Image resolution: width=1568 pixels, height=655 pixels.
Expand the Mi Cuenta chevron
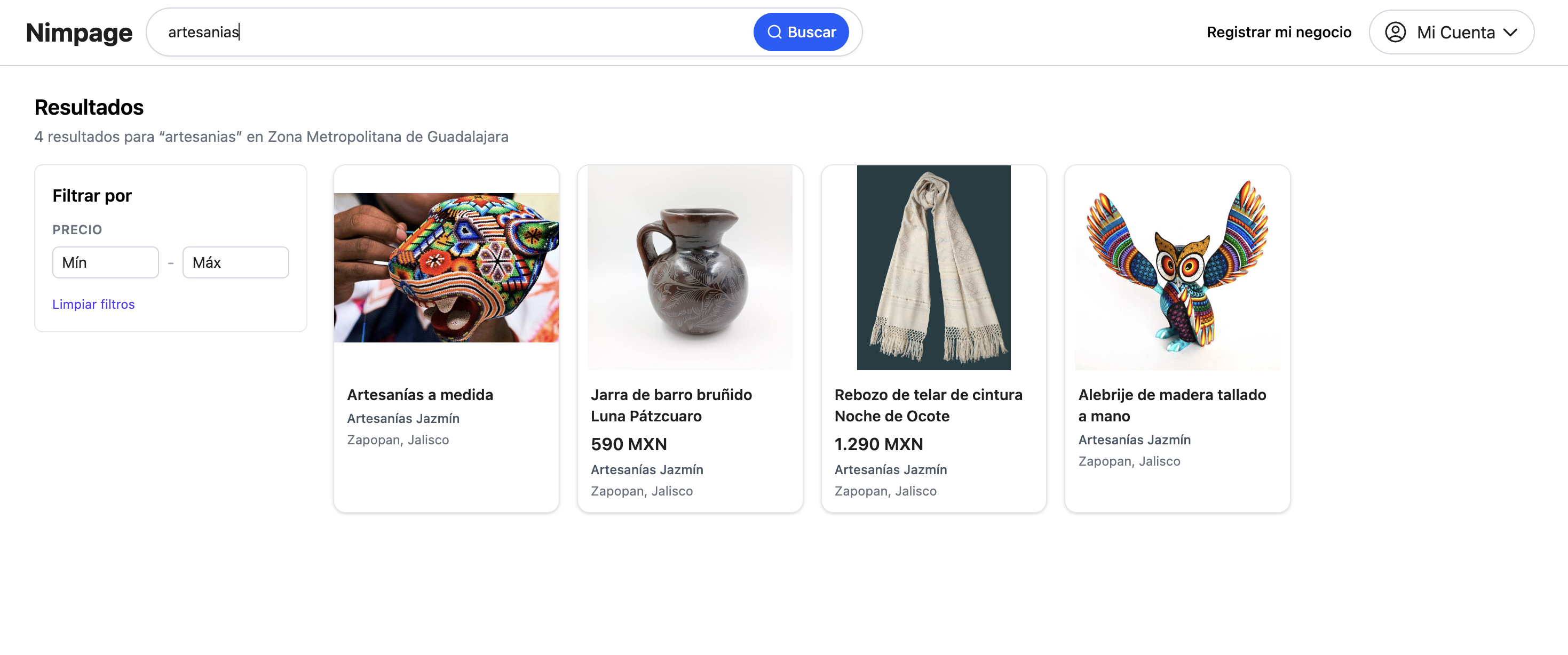tap(1510, 32)
